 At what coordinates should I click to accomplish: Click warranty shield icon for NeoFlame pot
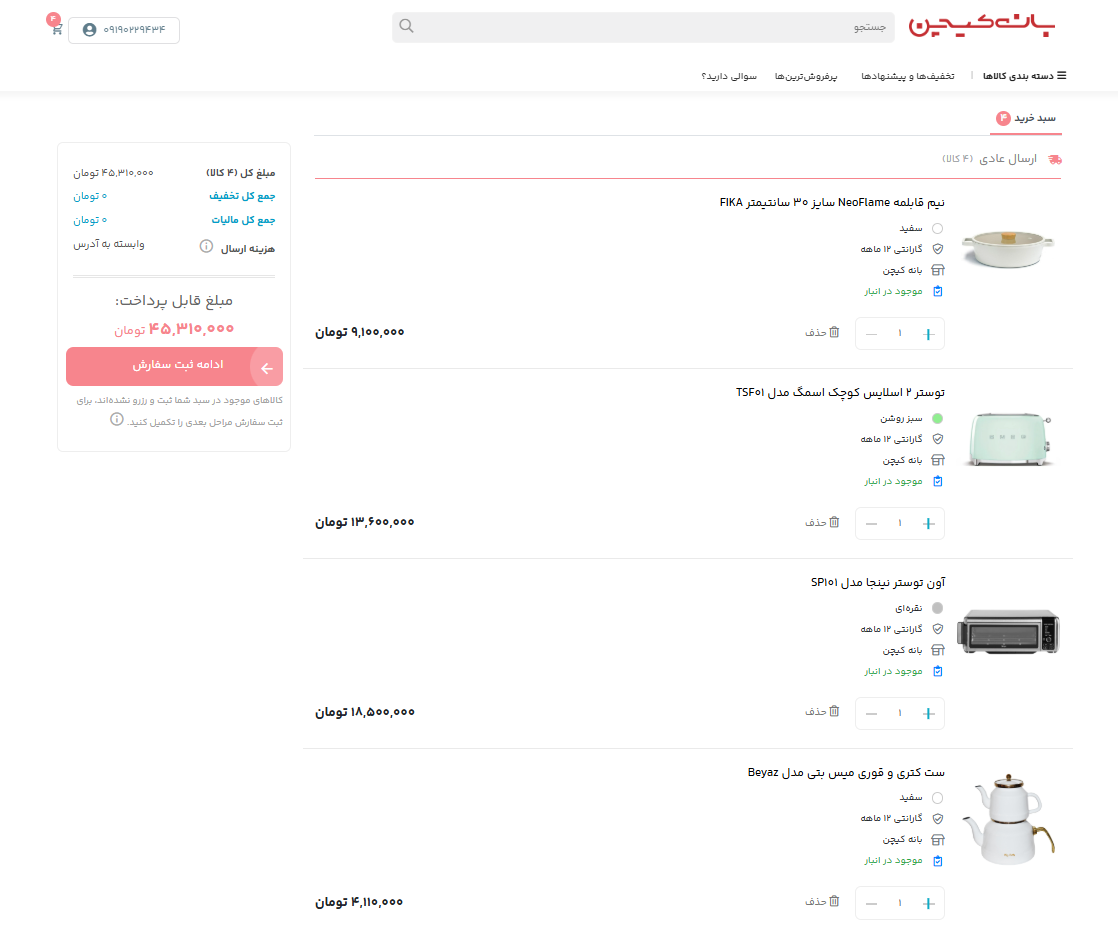(938, 249)
